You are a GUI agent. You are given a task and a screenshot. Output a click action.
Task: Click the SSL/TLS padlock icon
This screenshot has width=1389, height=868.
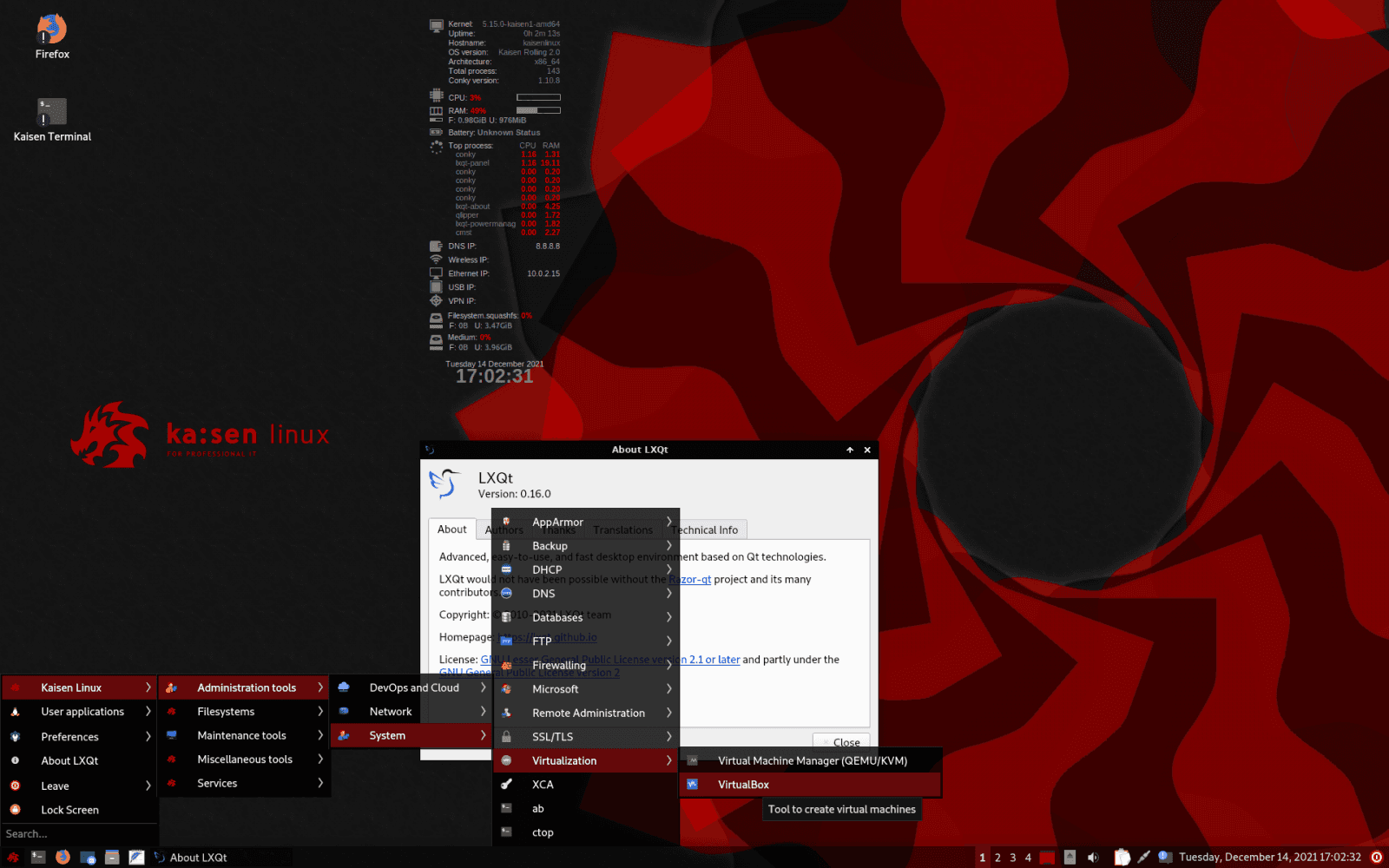click(506, 736)
